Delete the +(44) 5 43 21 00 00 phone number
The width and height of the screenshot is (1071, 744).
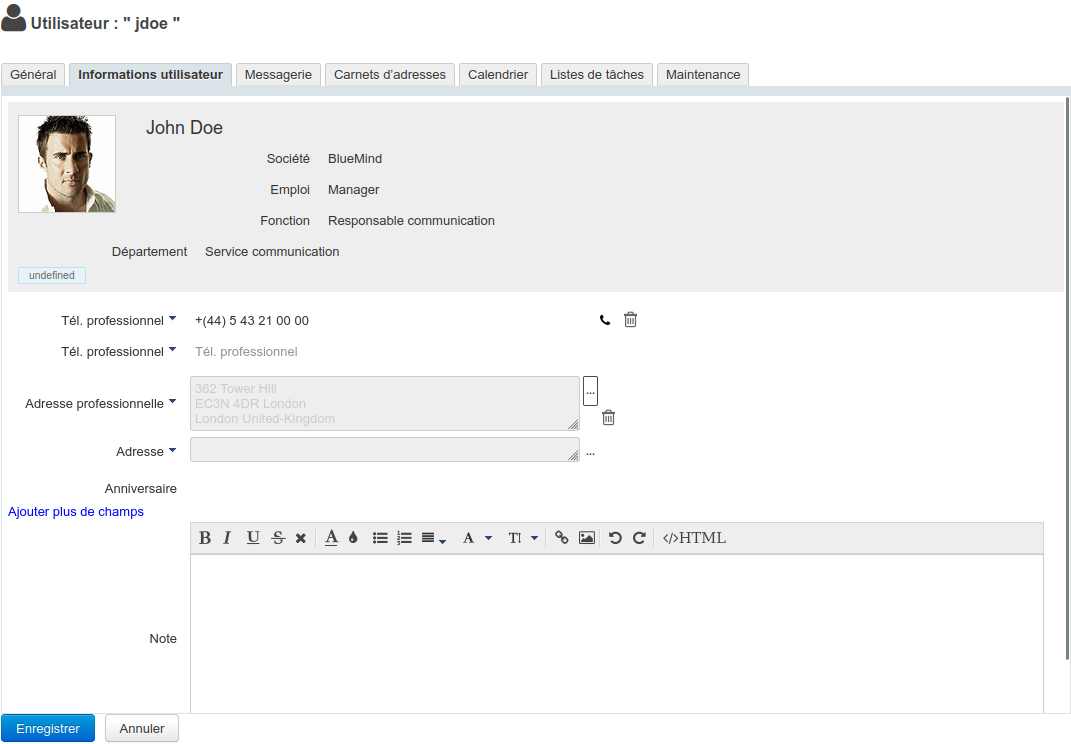tap(631, 320)
